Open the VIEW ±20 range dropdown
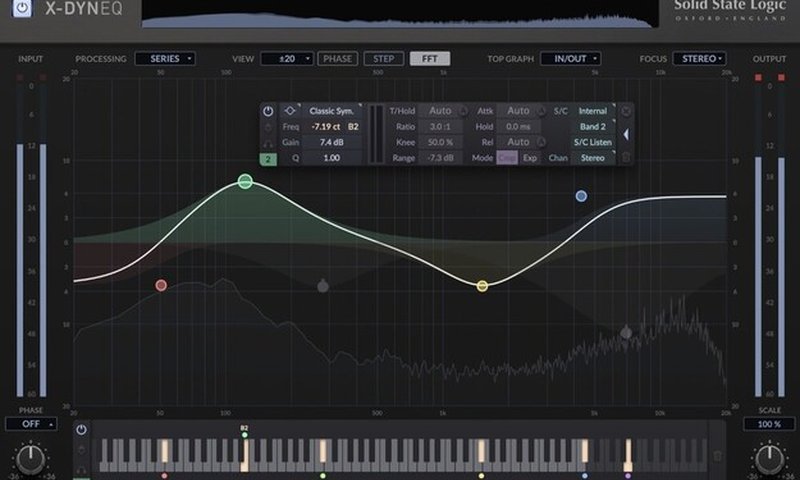 point(287,59)
